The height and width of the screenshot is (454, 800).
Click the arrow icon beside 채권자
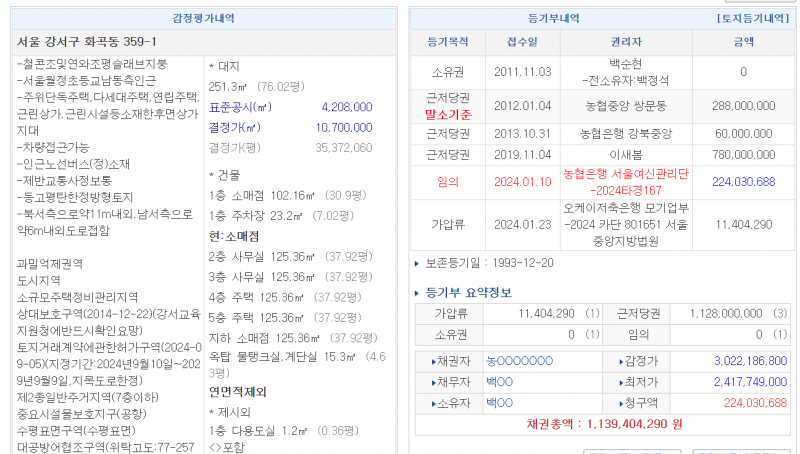pyautogui.click(x=436, y=361)
